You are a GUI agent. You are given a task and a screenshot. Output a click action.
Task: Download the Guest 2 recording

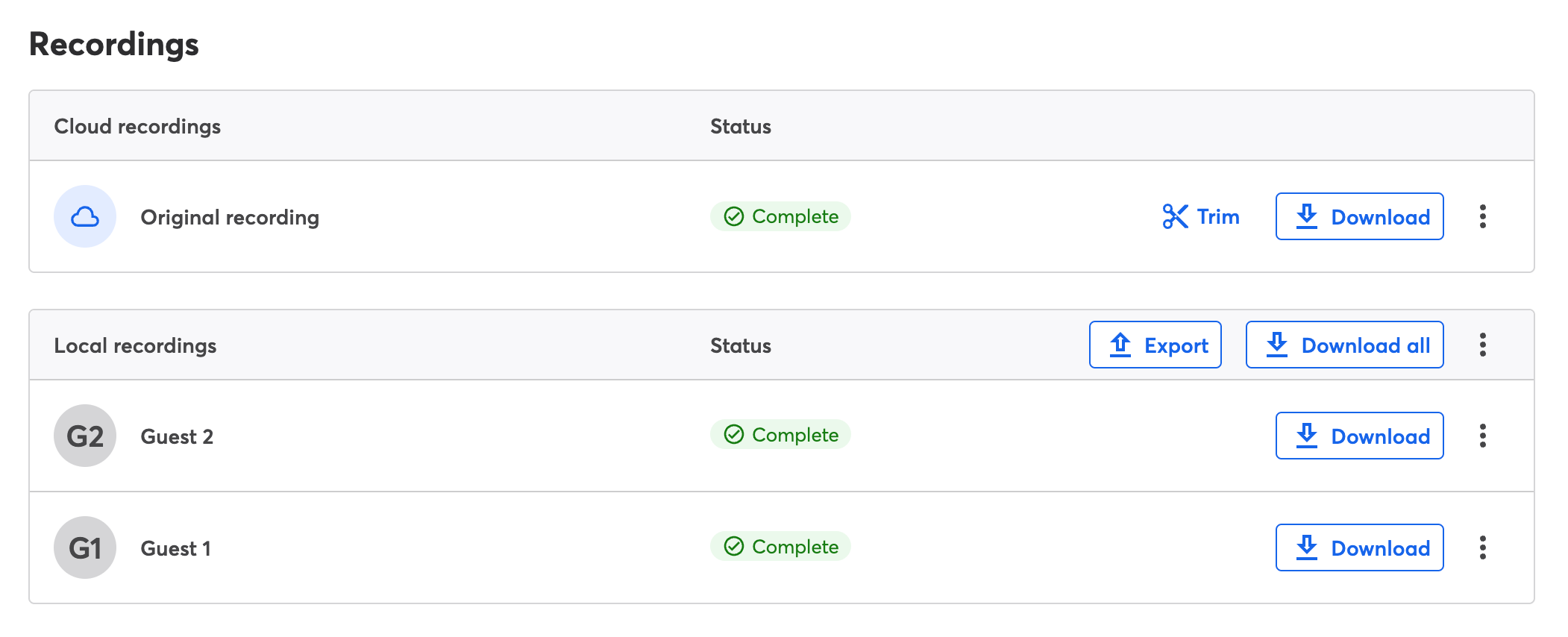1359,436
